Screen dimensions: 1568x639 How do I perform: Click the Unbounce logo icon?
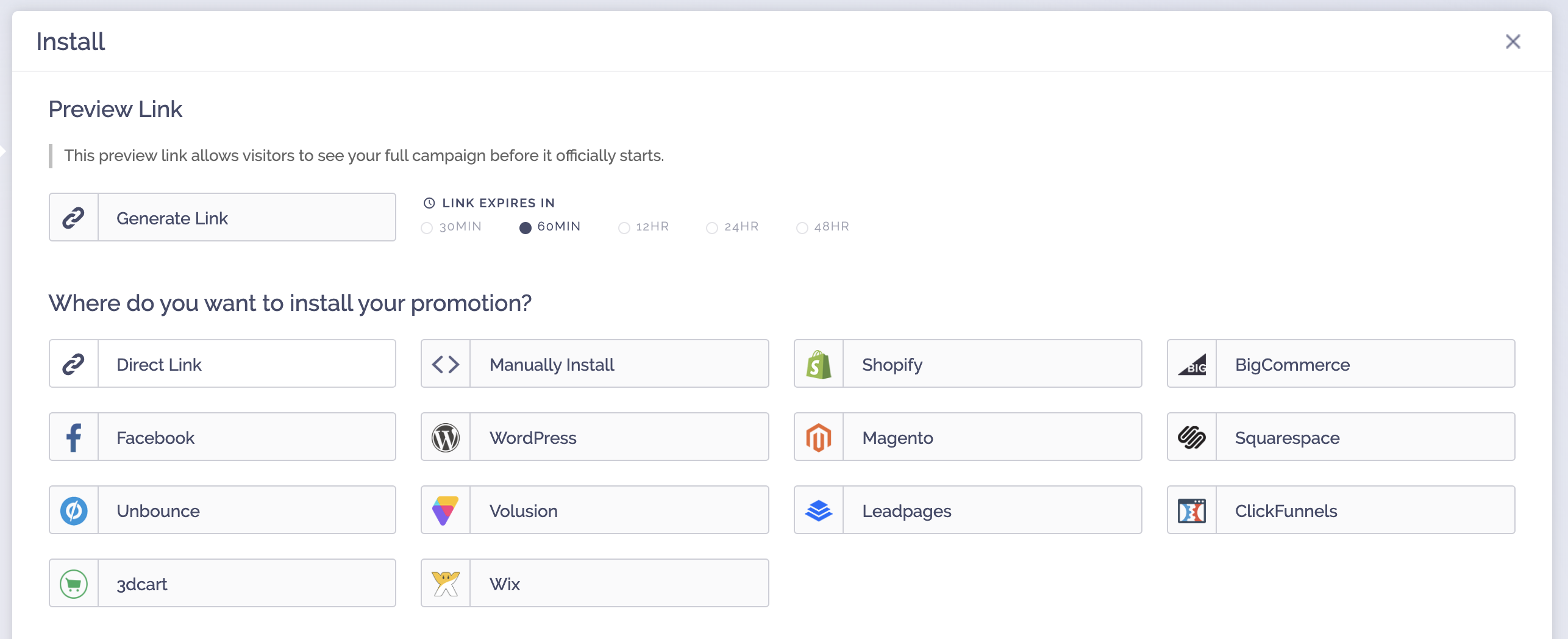coord(74,510)
